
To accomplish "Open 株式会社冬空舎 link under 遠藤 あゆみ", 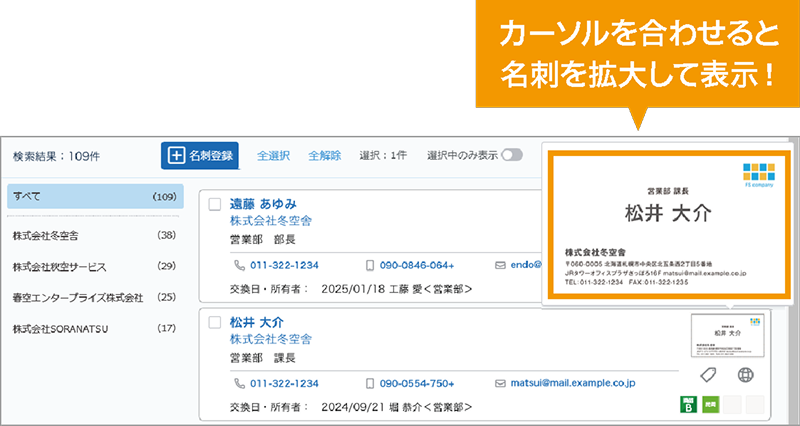I will [x=270, y=221].
